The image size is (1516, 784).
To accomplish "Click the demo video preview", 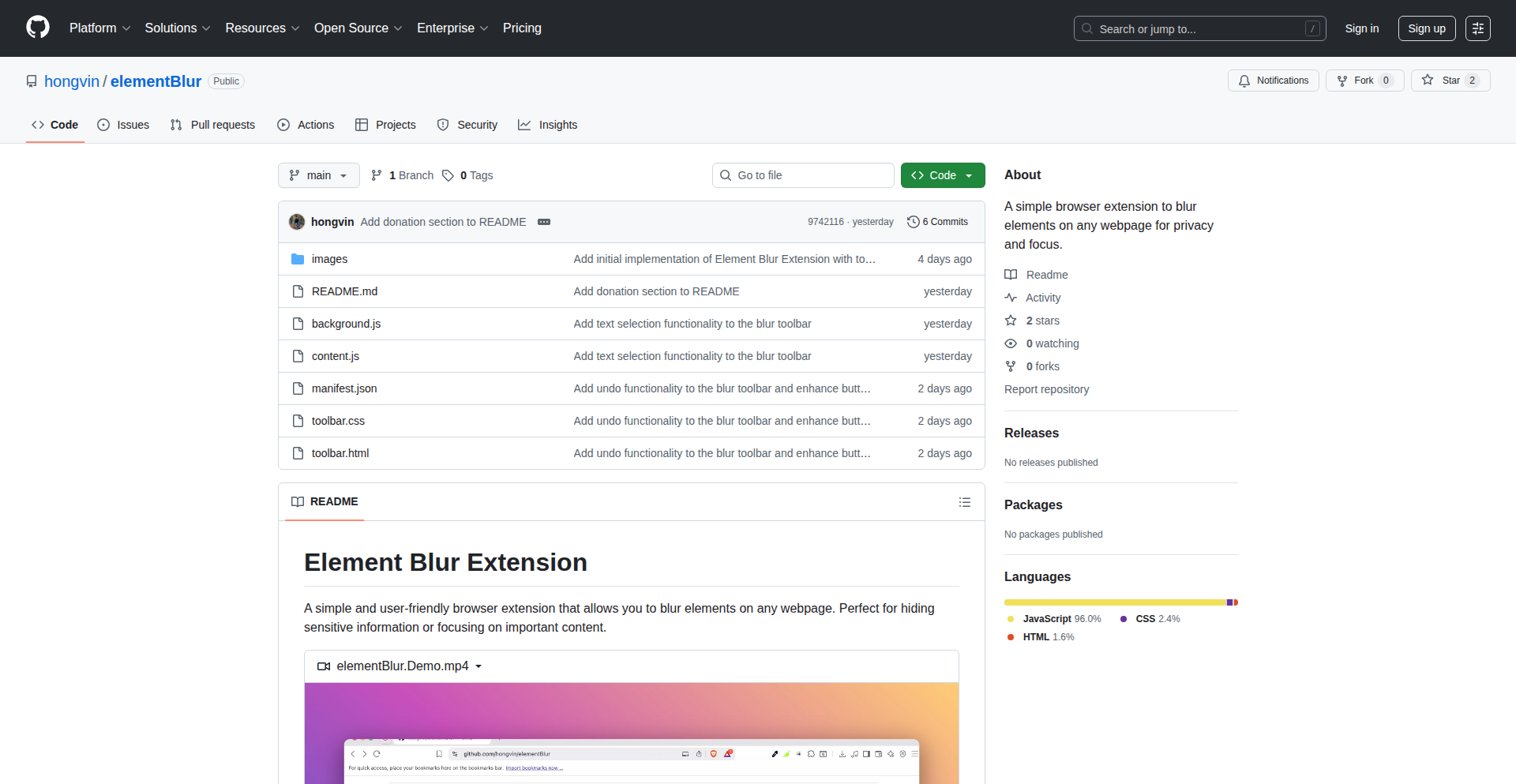I will coord(632,733).
